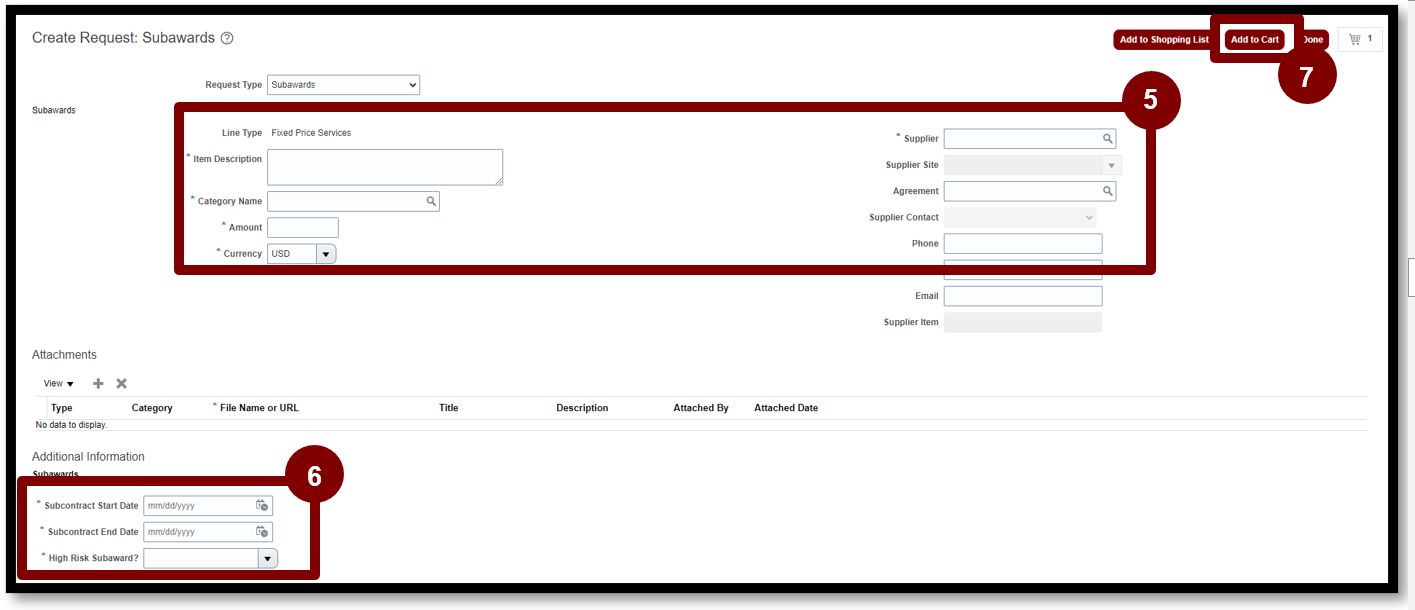Add attachment with plus icon
This screenshot has height=610, width=1415.
pyautogui.click(x=98, y=383)
